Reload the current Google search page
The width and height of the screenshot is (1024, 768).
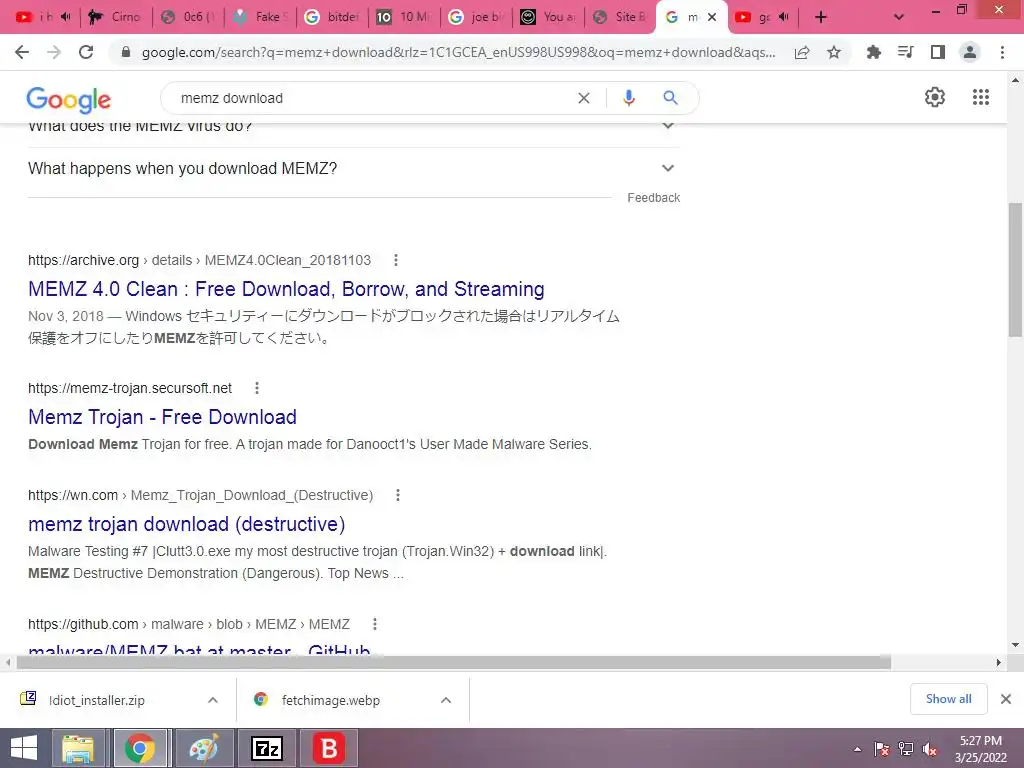coord(86,52)
